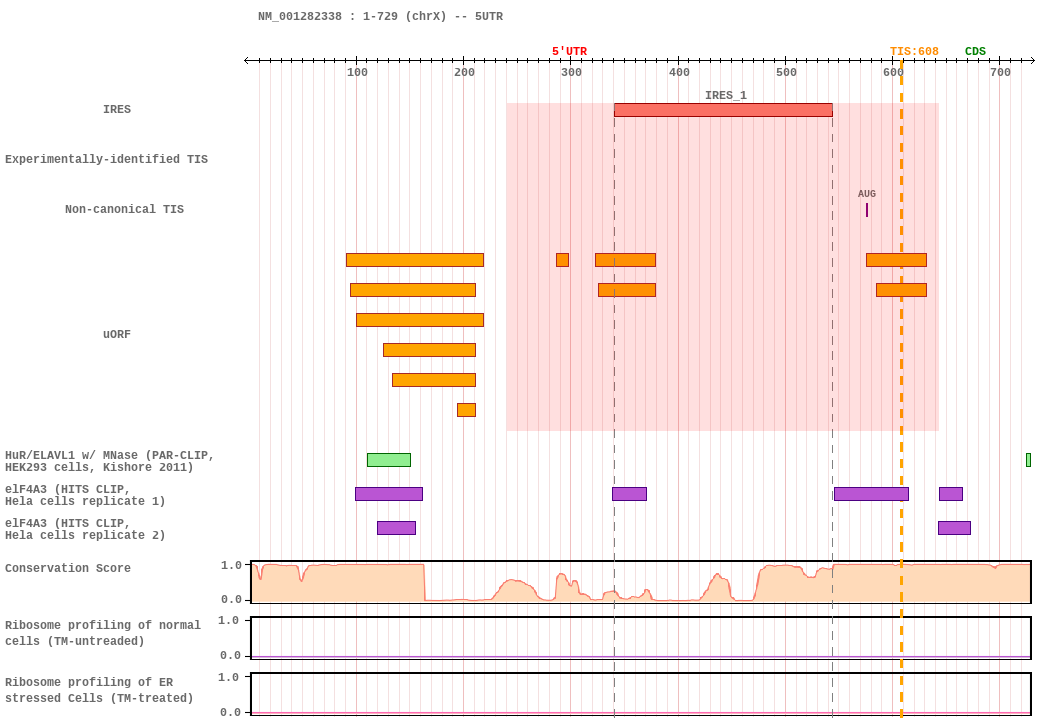Click the IRES track label
The image size is (1050, 726).
click(117, 109)
